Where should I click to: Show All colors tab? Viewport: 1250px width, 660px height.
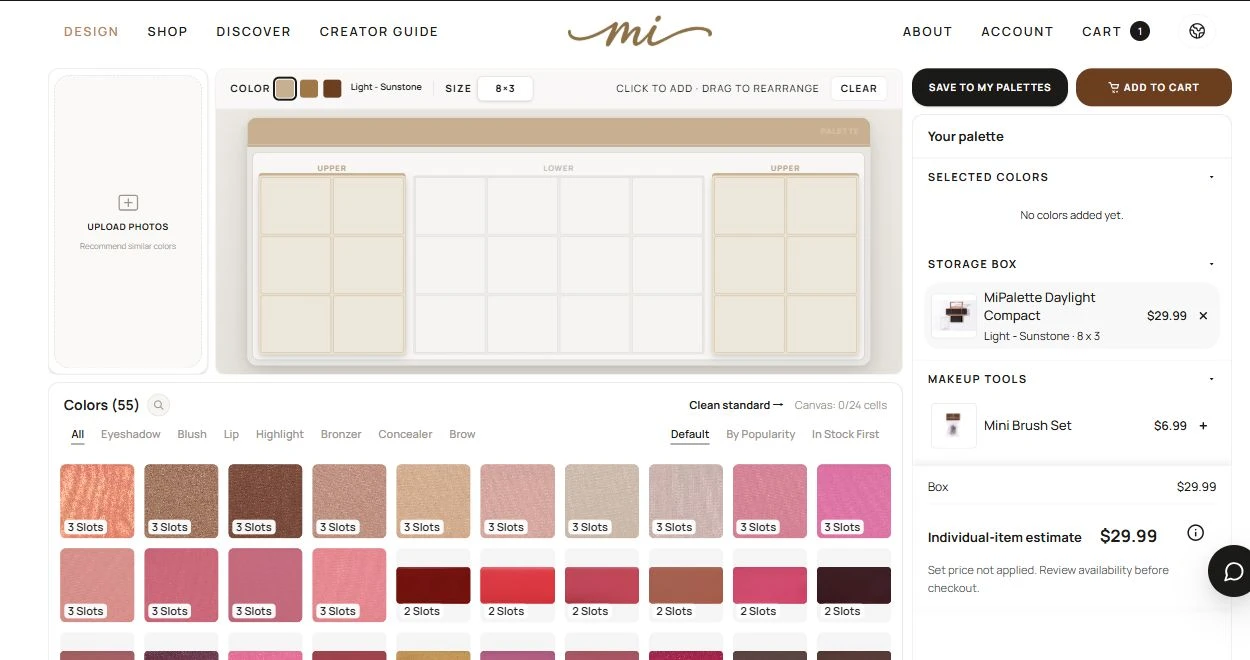pyautogui.click(x=78, y=435)
